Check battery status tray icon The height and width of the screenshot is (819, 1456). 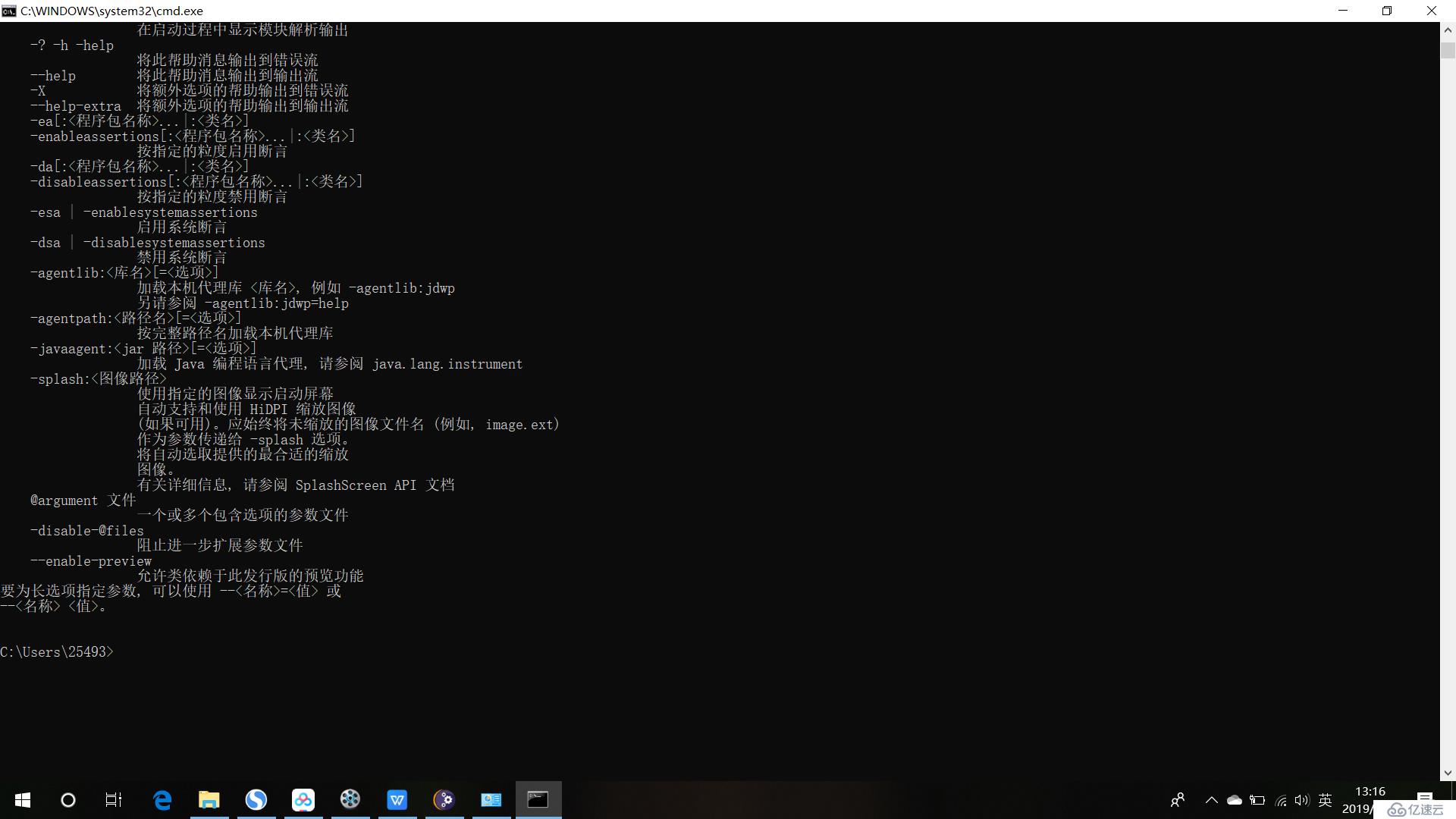(1257, 800)
